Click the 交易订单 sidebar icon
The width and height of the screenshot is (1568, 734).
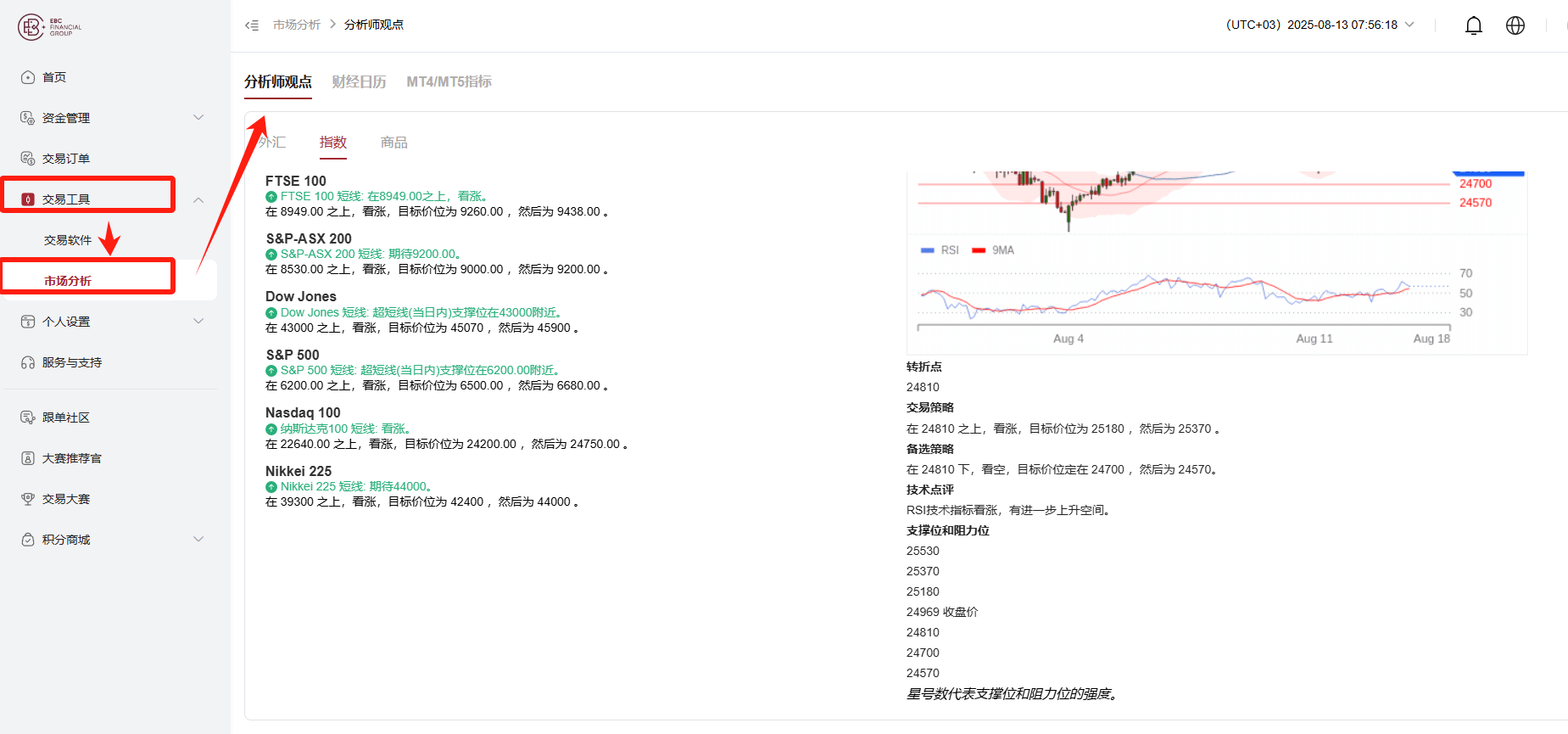coord(28,159)
